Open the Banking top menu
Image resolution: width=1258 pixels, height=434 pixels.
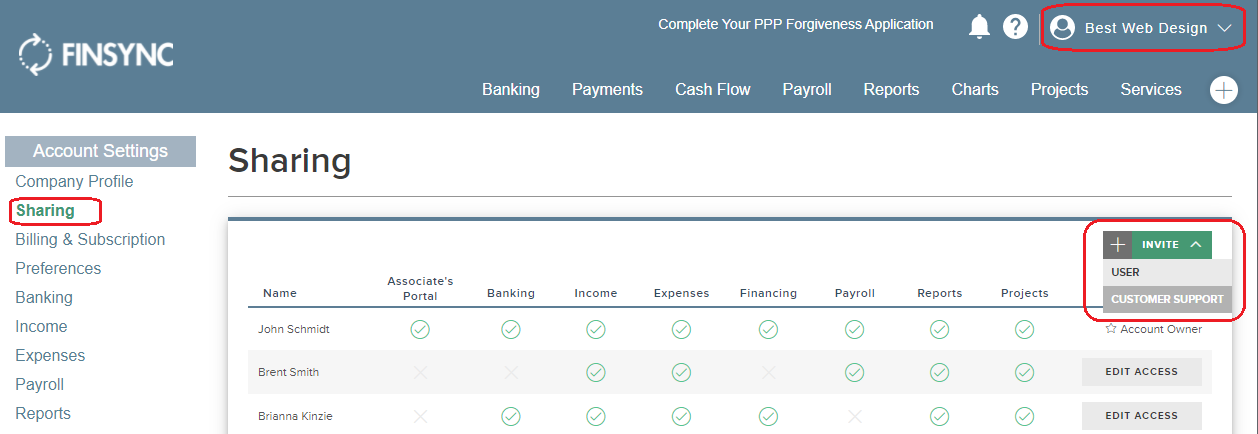pos(510,89)
